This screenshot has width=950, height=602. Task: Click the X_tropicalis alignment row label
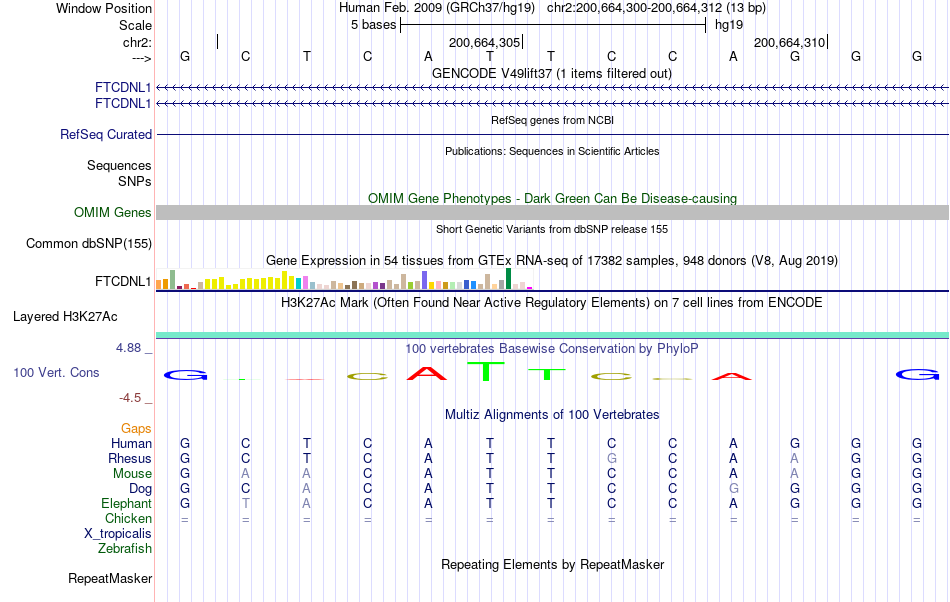[118, 534]
